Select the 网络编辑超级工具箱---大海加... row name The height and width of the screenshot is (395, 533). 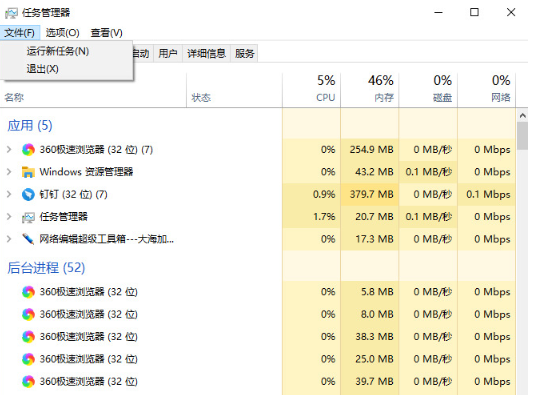tap(106, 239)
